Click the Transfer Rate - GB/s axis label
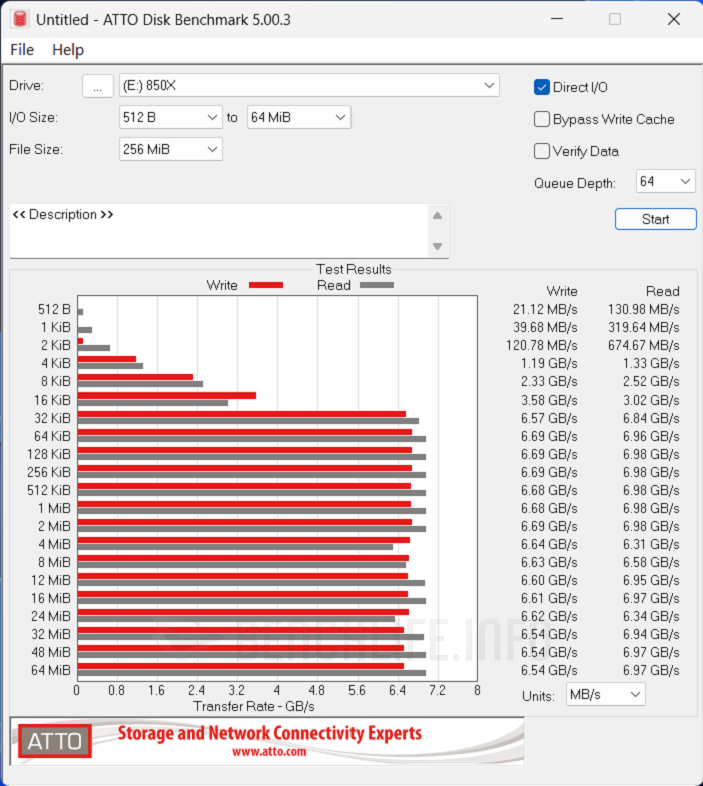The image size is (703, 786). click(254, 706)
